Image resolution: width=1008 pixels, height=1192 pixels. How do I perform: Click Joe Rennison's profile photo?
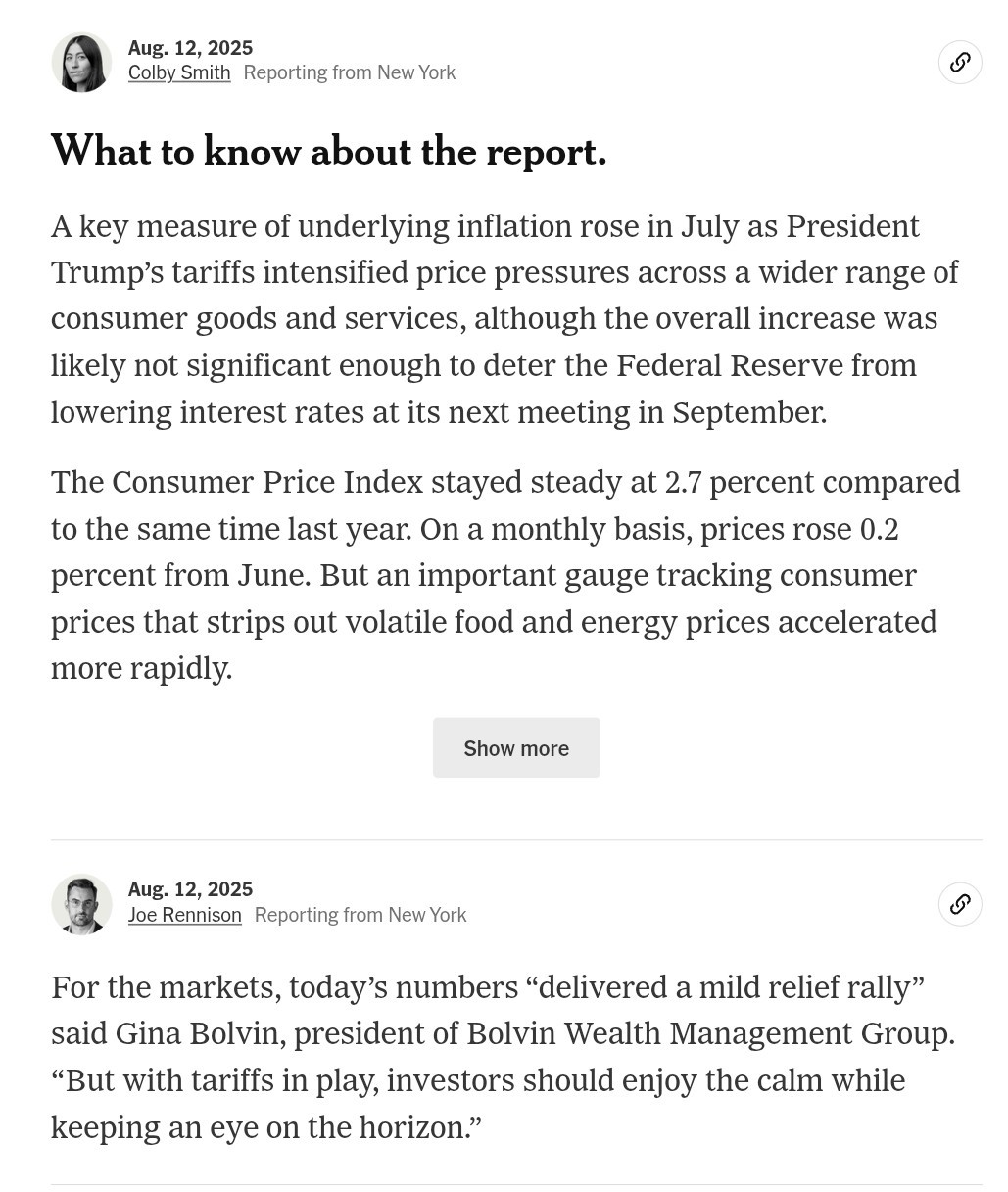[x=81, y=904]
